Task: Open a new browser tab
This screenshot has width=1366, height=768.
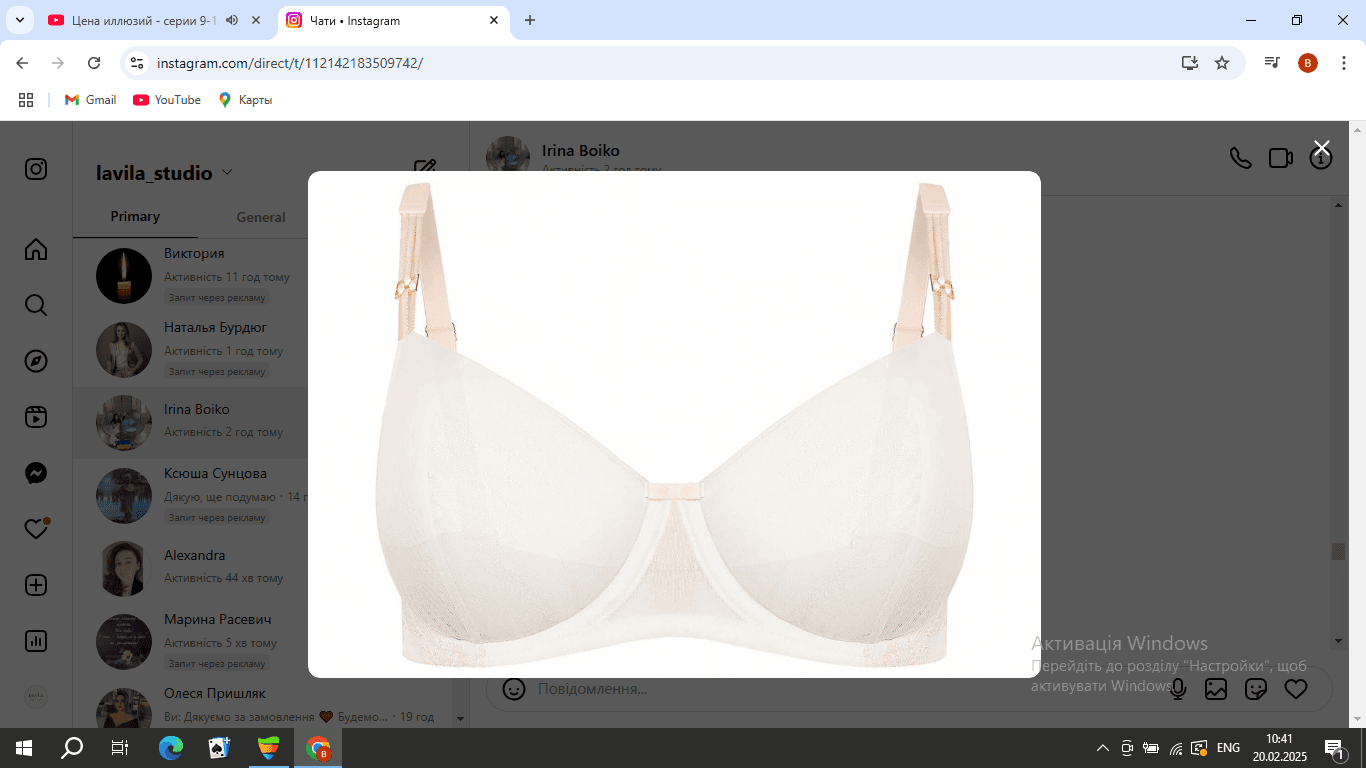Action: click(x=530, y=20)
